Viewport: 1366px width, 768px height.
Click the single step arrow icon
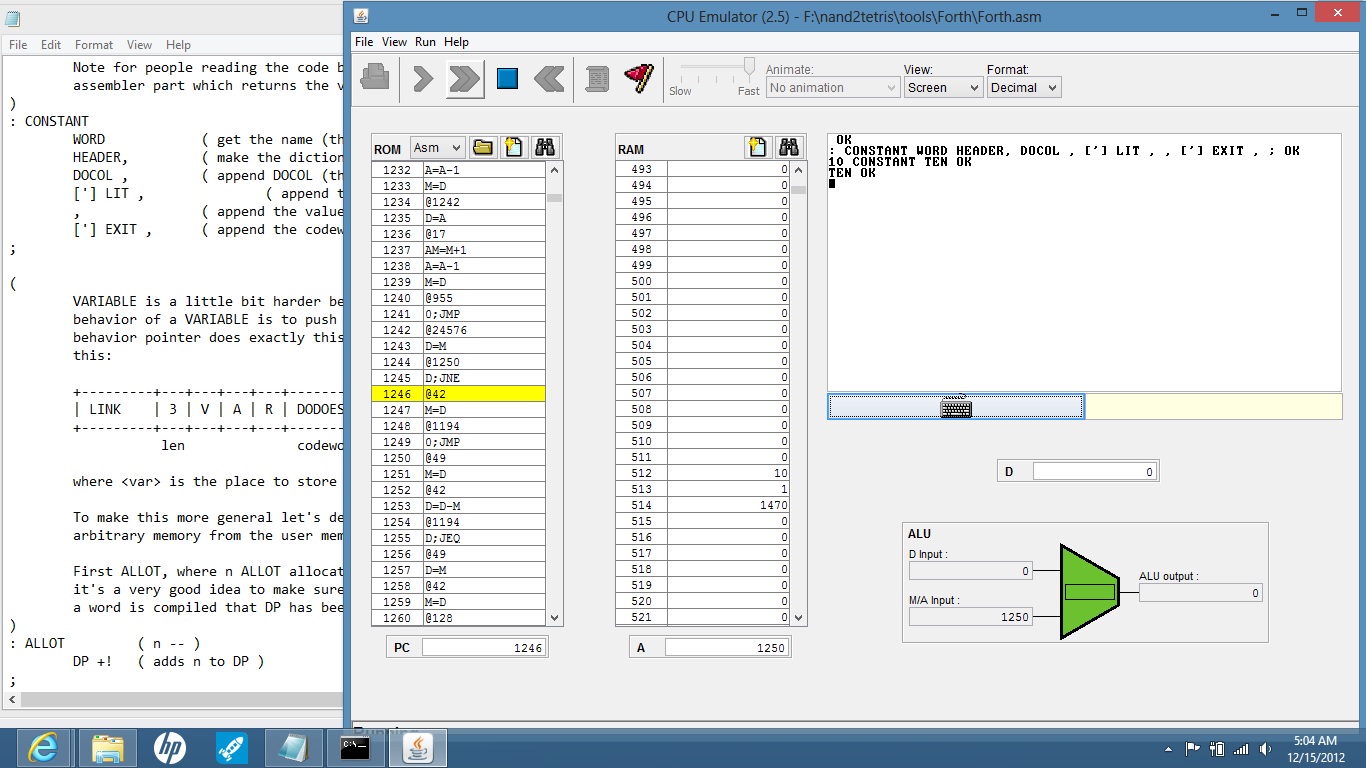tap(423, 79)
